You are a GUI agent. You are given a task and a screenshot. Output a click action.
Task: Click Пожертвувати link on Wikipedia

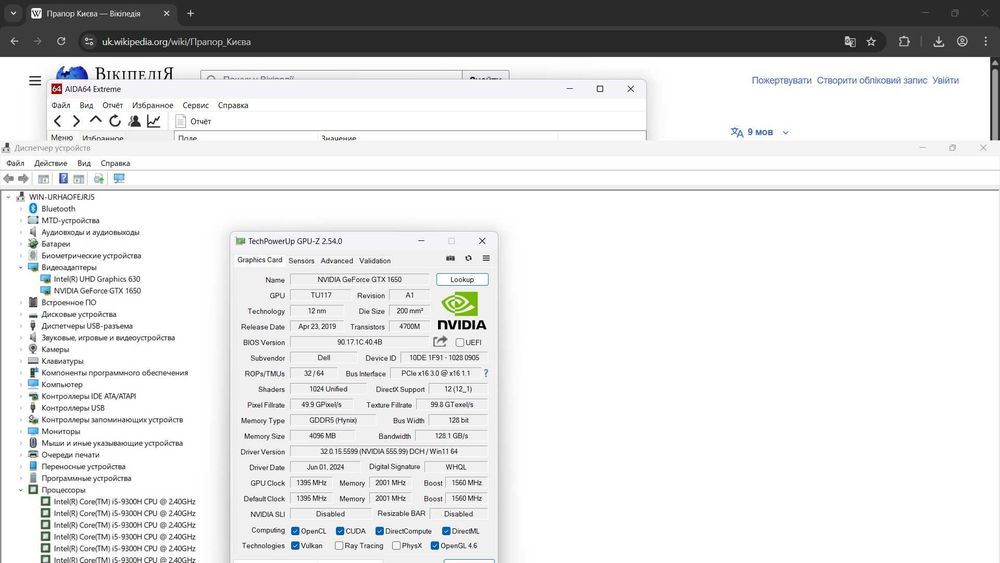coord(781,80)
